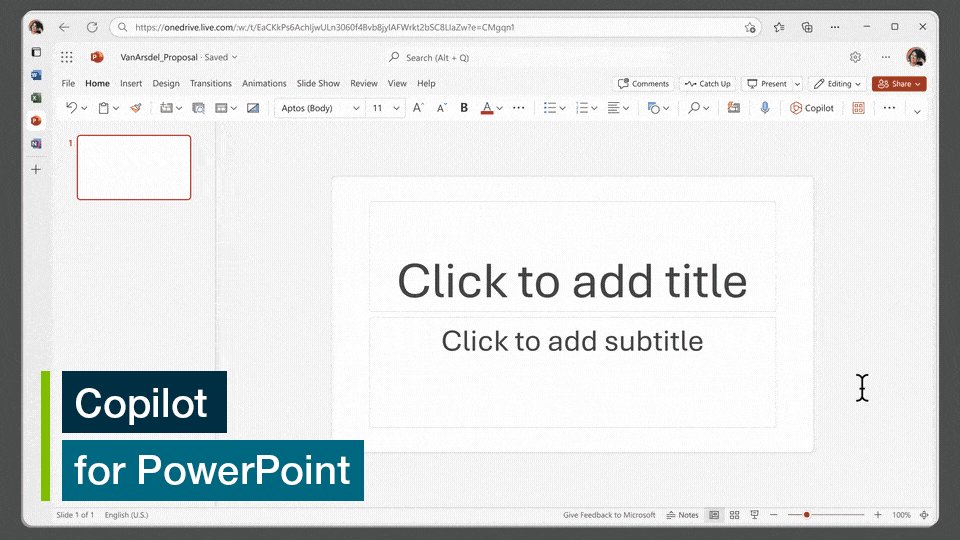Open the File menu
960x540 pixels.
pos(68,84)
